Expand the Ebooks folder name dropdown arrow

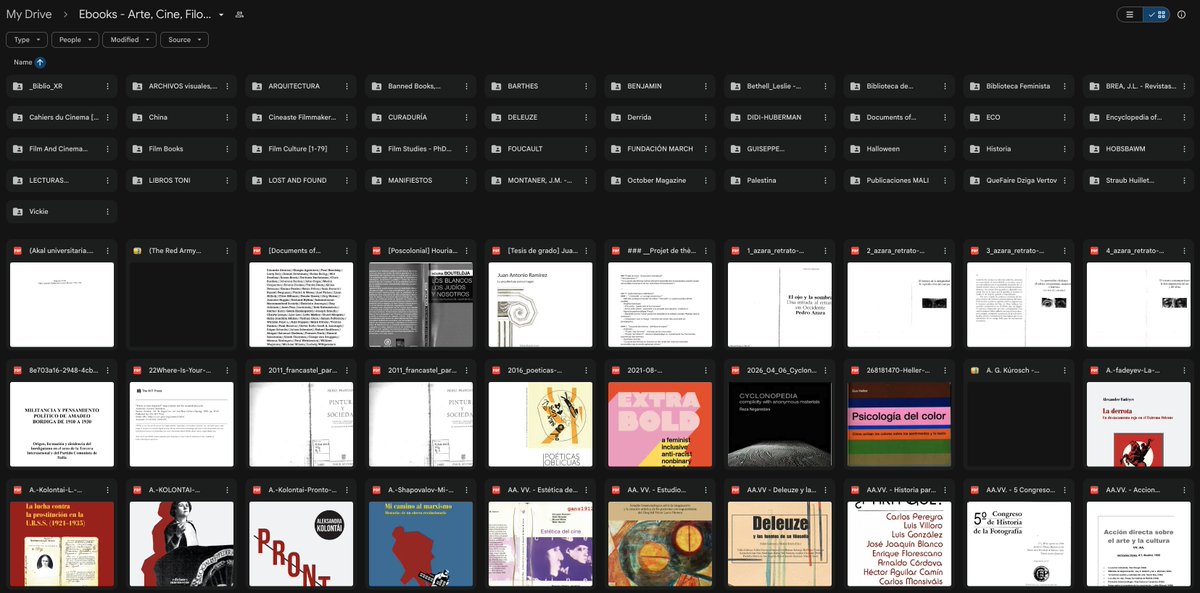click(222, 16)
